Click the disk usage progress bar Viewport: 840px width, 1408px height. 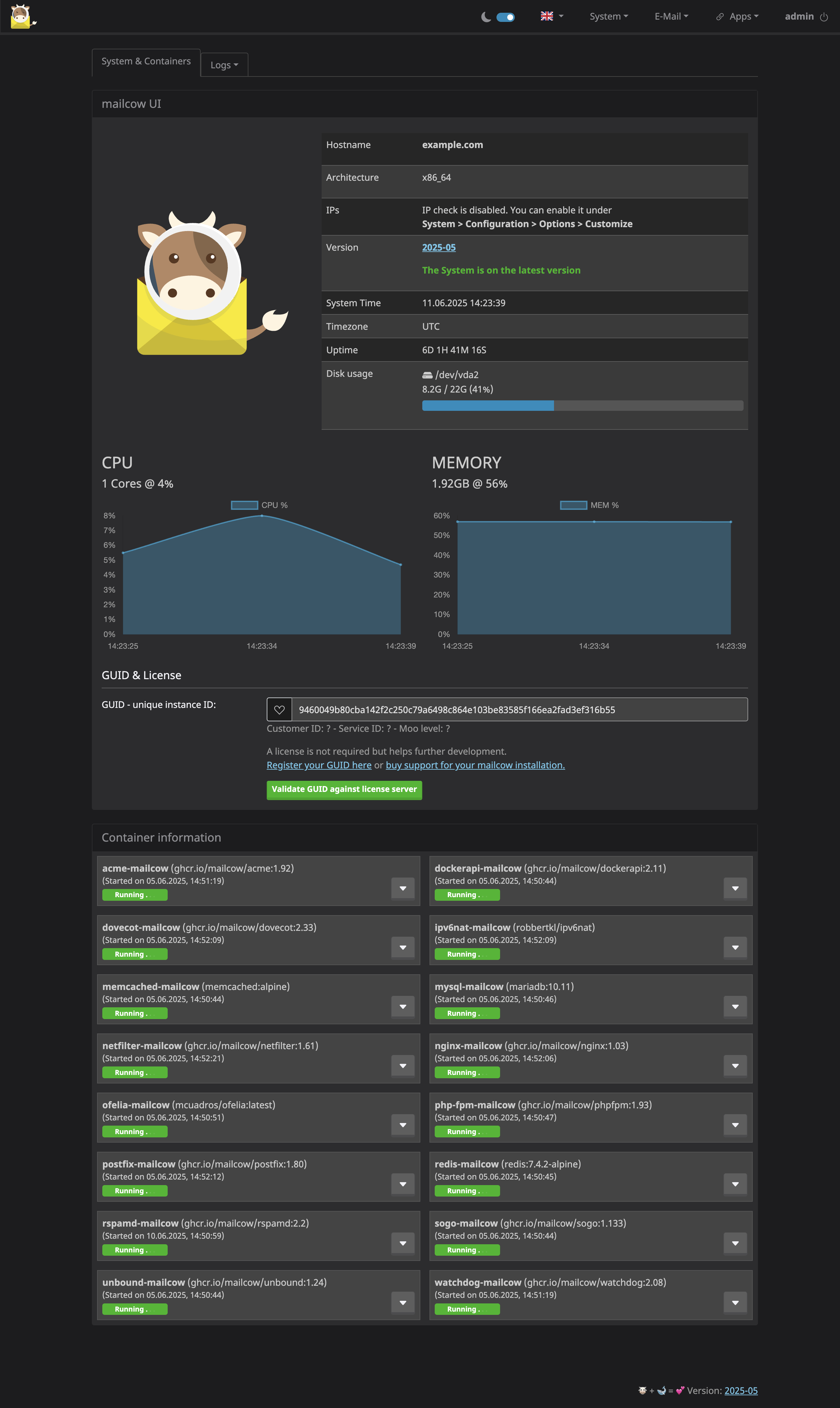click(582, 405)
